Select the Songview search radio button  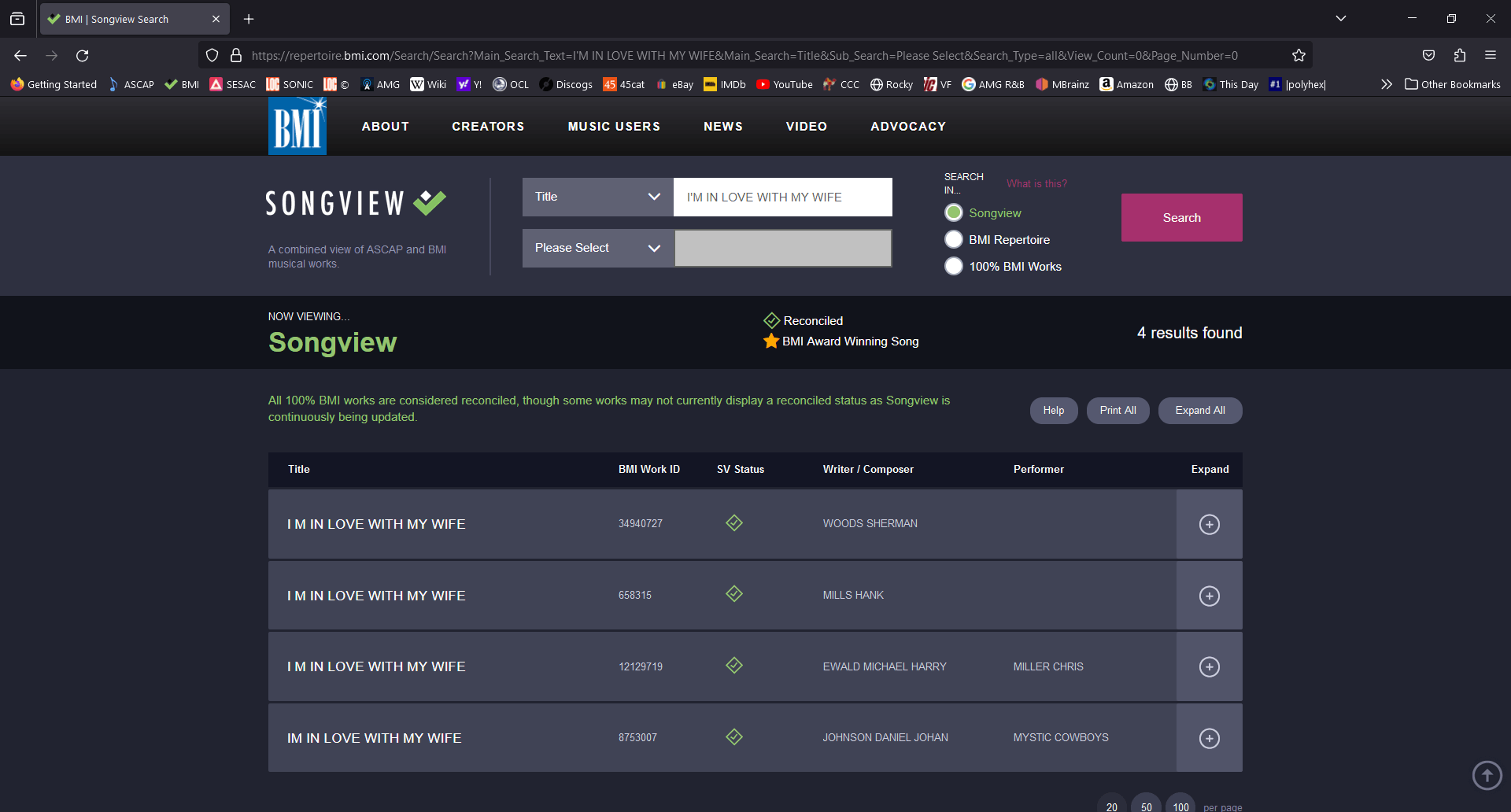(954, 212)
